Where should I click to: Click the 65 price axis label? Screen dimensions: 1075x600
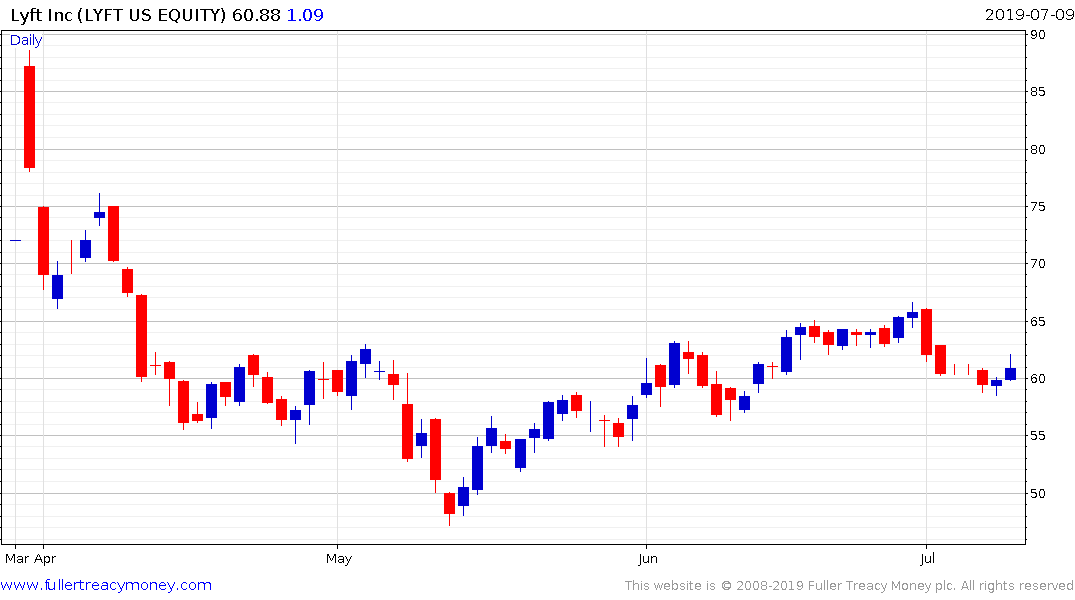click(1038, 322)
